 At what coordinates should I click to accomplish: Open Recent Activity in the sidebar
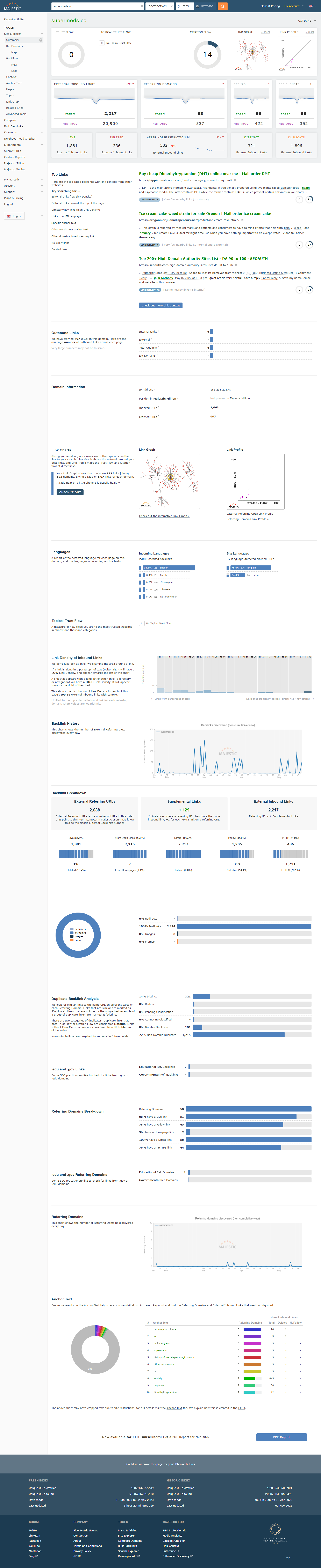click(14, 20)
